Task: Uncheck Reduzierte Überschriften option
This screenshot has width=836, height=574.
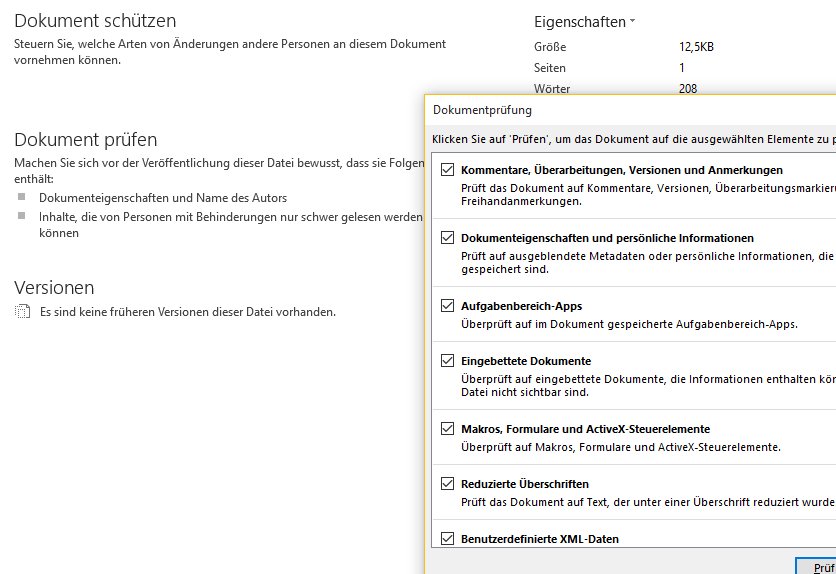Action: click(x=447, y=484)
